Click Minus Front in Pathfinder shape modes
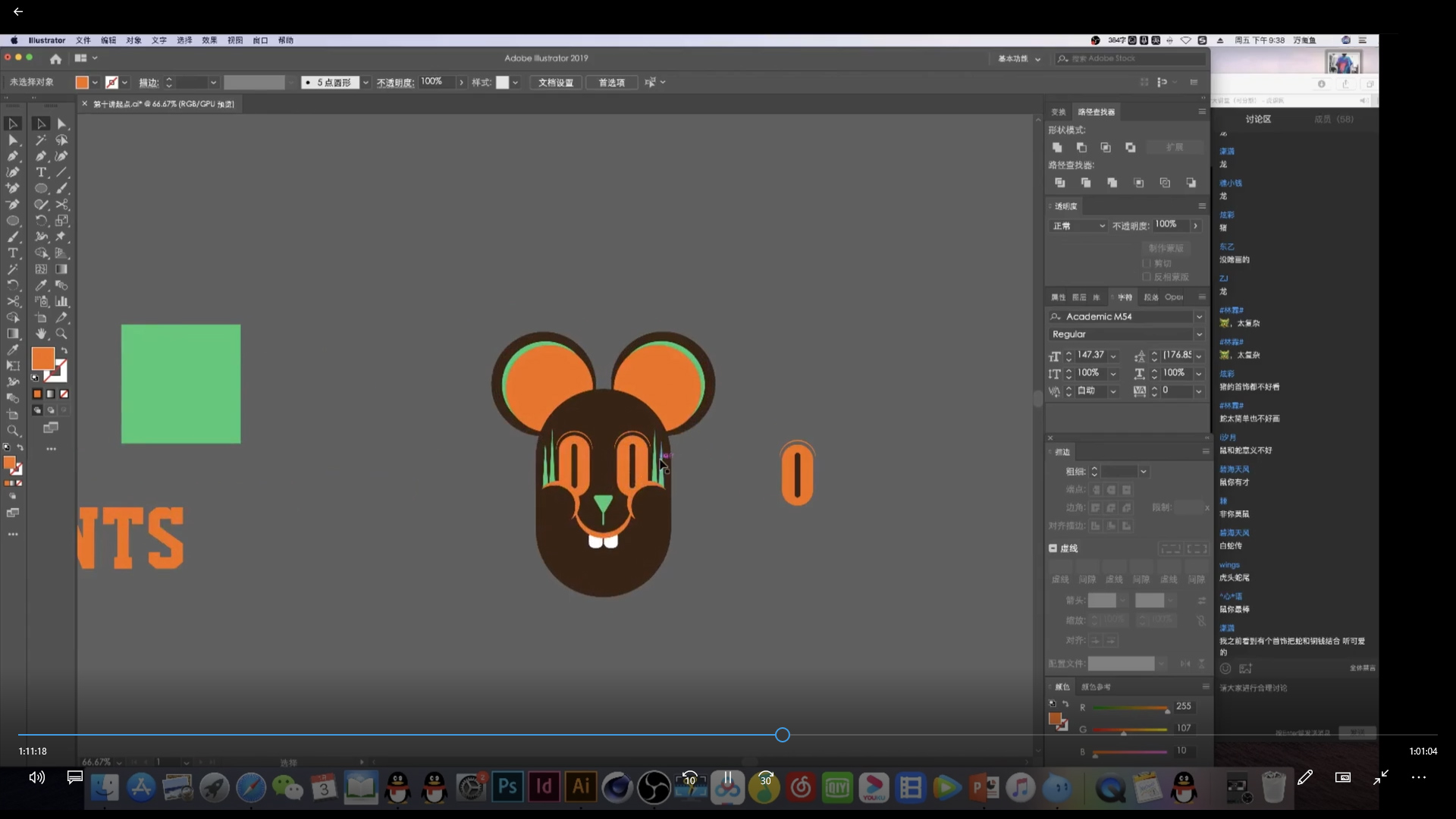 tap(1081, 147)
